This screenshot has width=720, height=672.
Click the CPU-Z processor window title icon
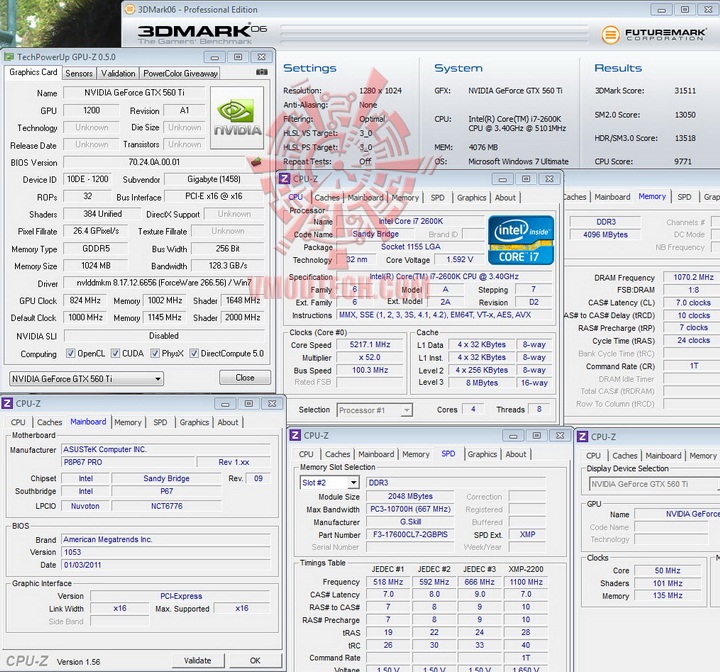pyautogui.click(x=285, y=179)
